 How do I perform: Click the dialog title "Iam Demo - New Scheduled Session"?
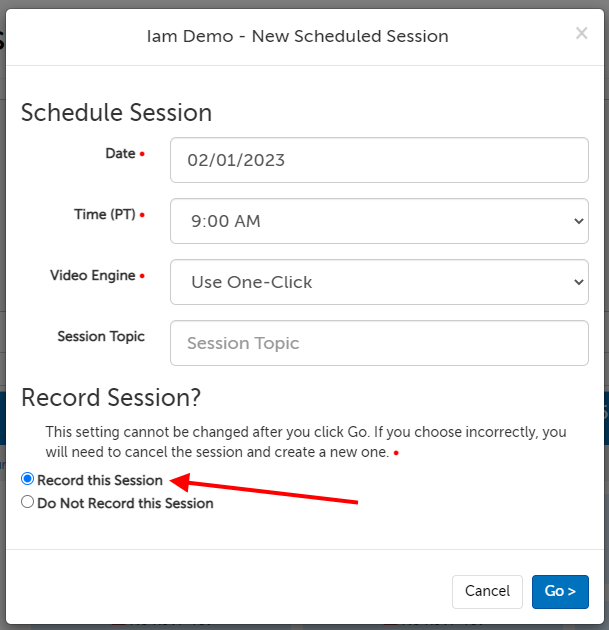[297, 36]
